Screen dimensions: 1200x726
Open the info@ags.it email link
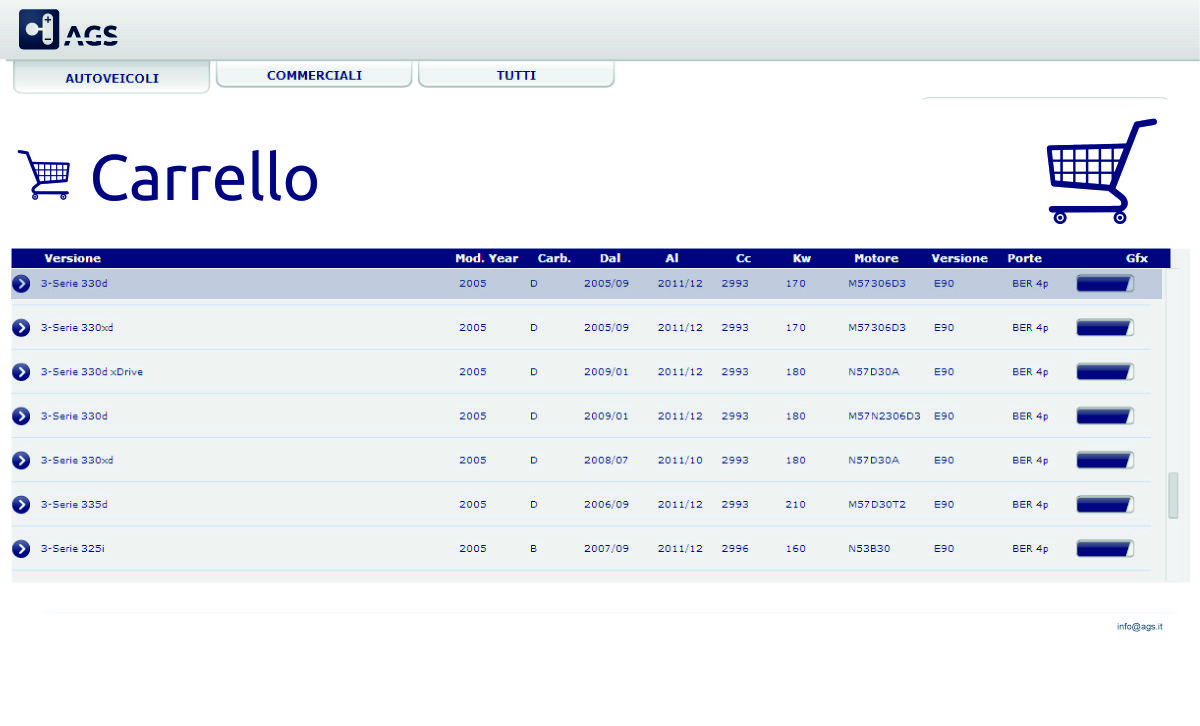point(1140,627)
